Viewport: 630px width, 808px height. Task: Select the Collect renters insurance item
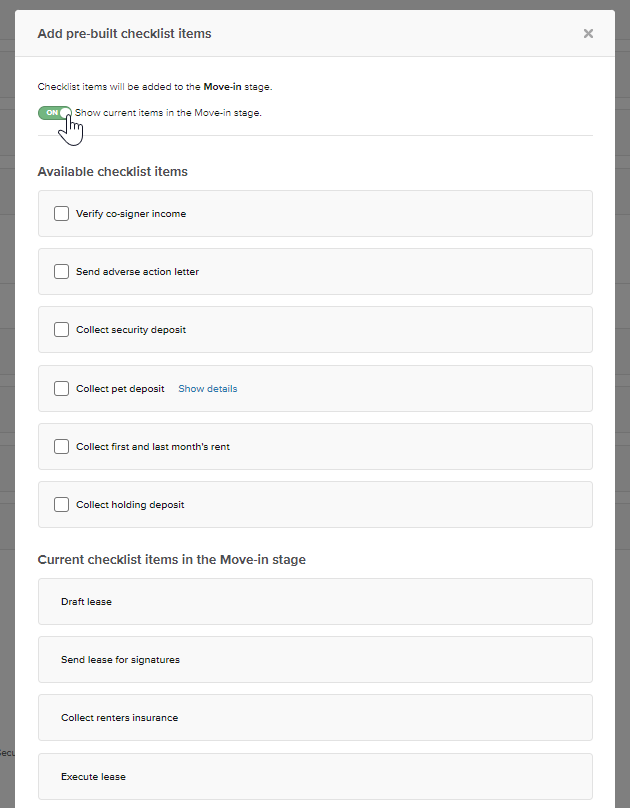click(x=315, y=717)
